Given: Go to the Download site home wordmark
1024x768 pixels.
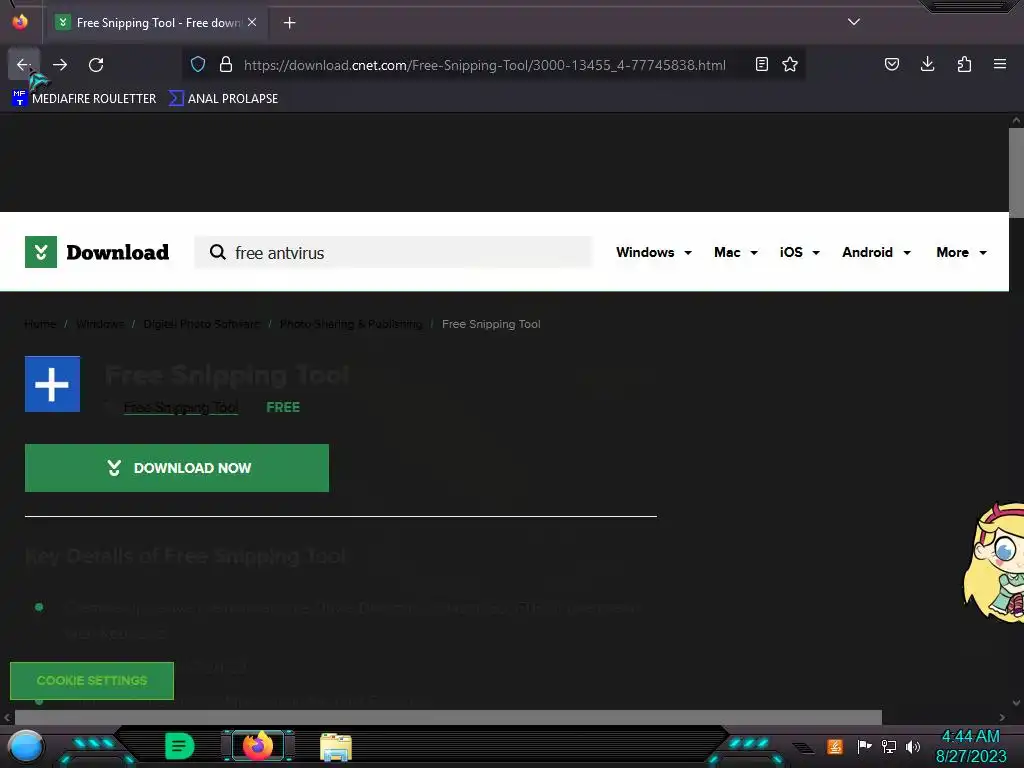Looking at the screenshot, I should (x=118, y=252).
